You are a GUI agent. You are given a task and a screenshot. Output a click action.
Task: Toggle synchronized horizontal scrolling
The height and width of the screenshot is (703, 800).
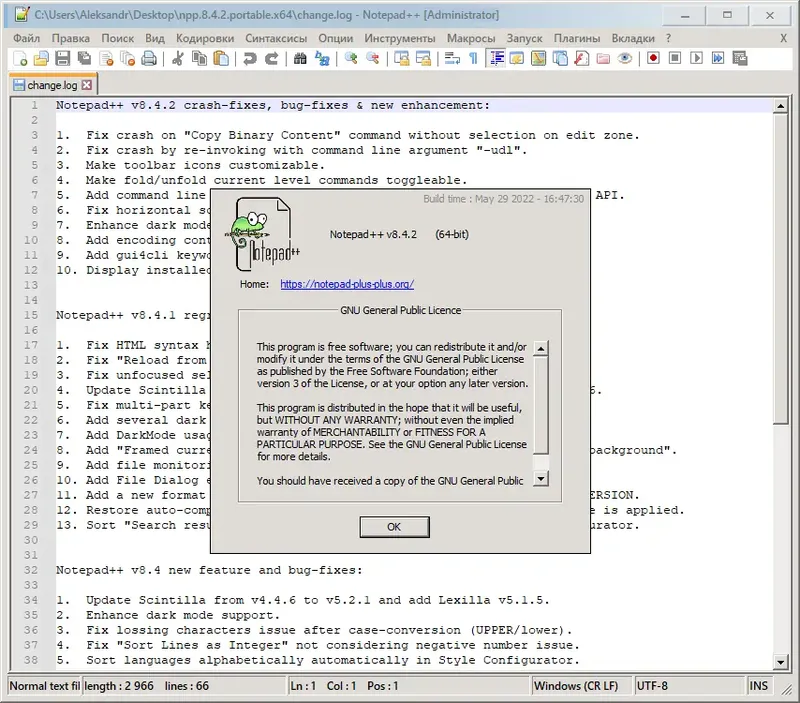tap(423, 59)
